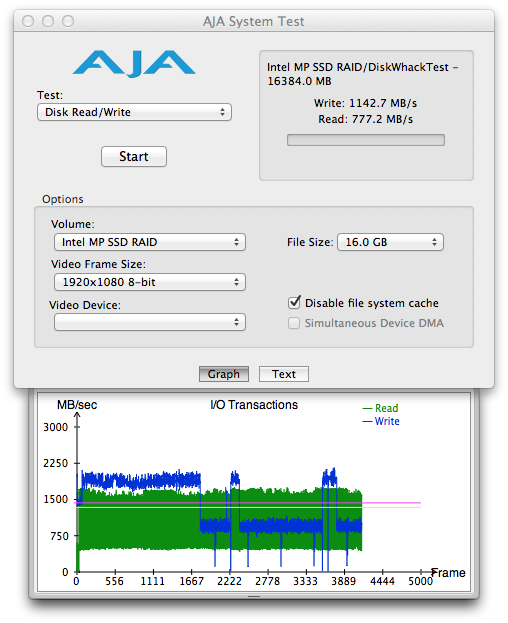Click the Write: 1142.7 MB/s result
The height and width of the screenshot is (623, 508).
click(365, 103)
